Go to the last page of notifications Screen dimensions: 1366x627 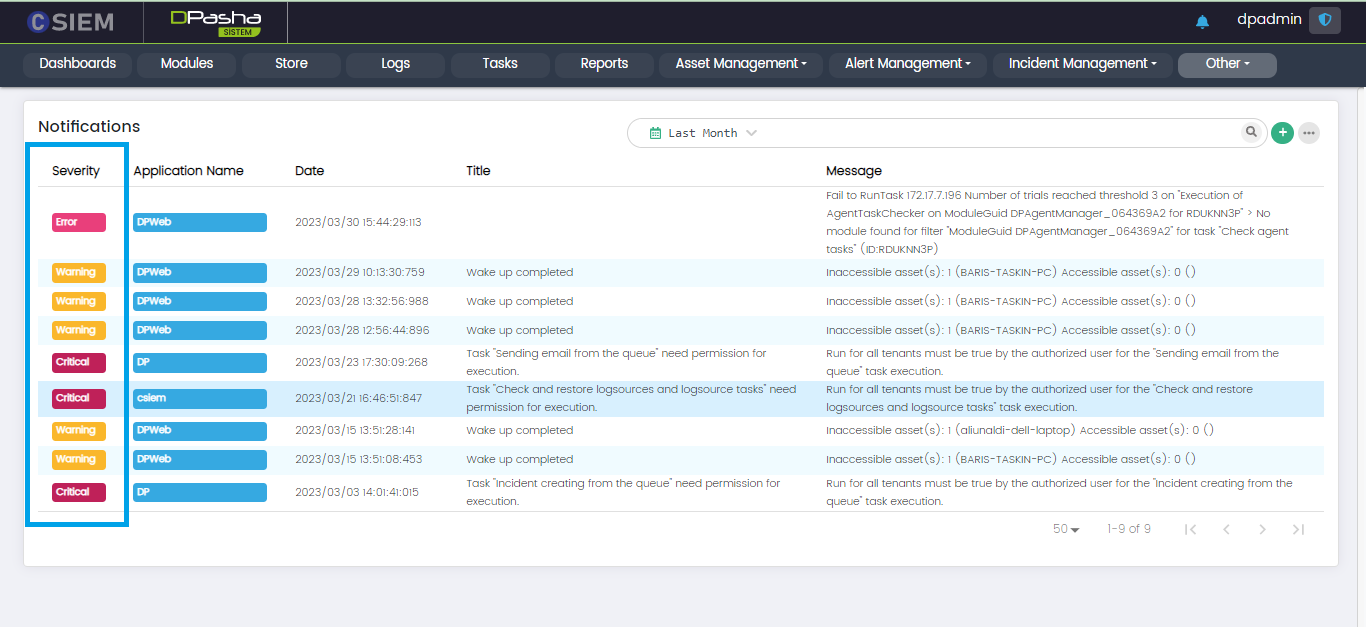click(x=1298, y=529)
